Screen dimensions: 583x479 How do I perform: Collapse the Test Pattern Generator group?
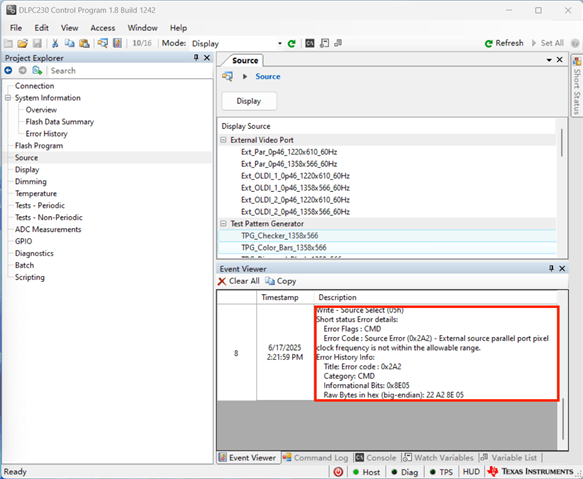coord(223,224)
